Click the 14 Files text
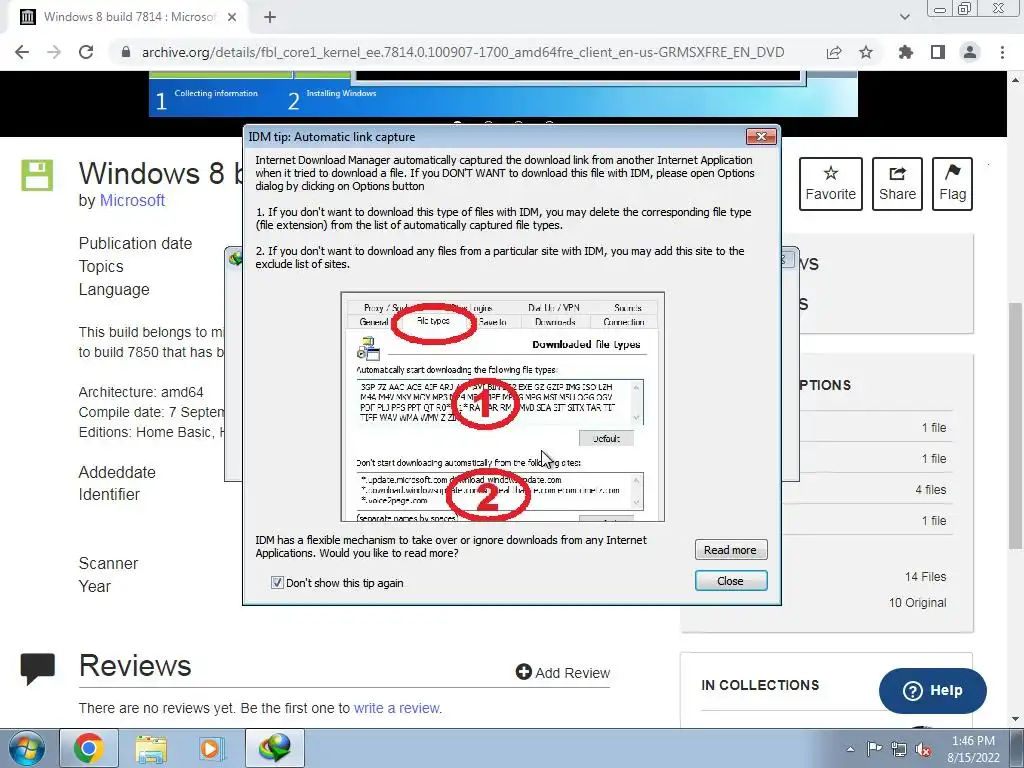The image size is (1024, 768). pyautogui.click(x=925, y=577)
